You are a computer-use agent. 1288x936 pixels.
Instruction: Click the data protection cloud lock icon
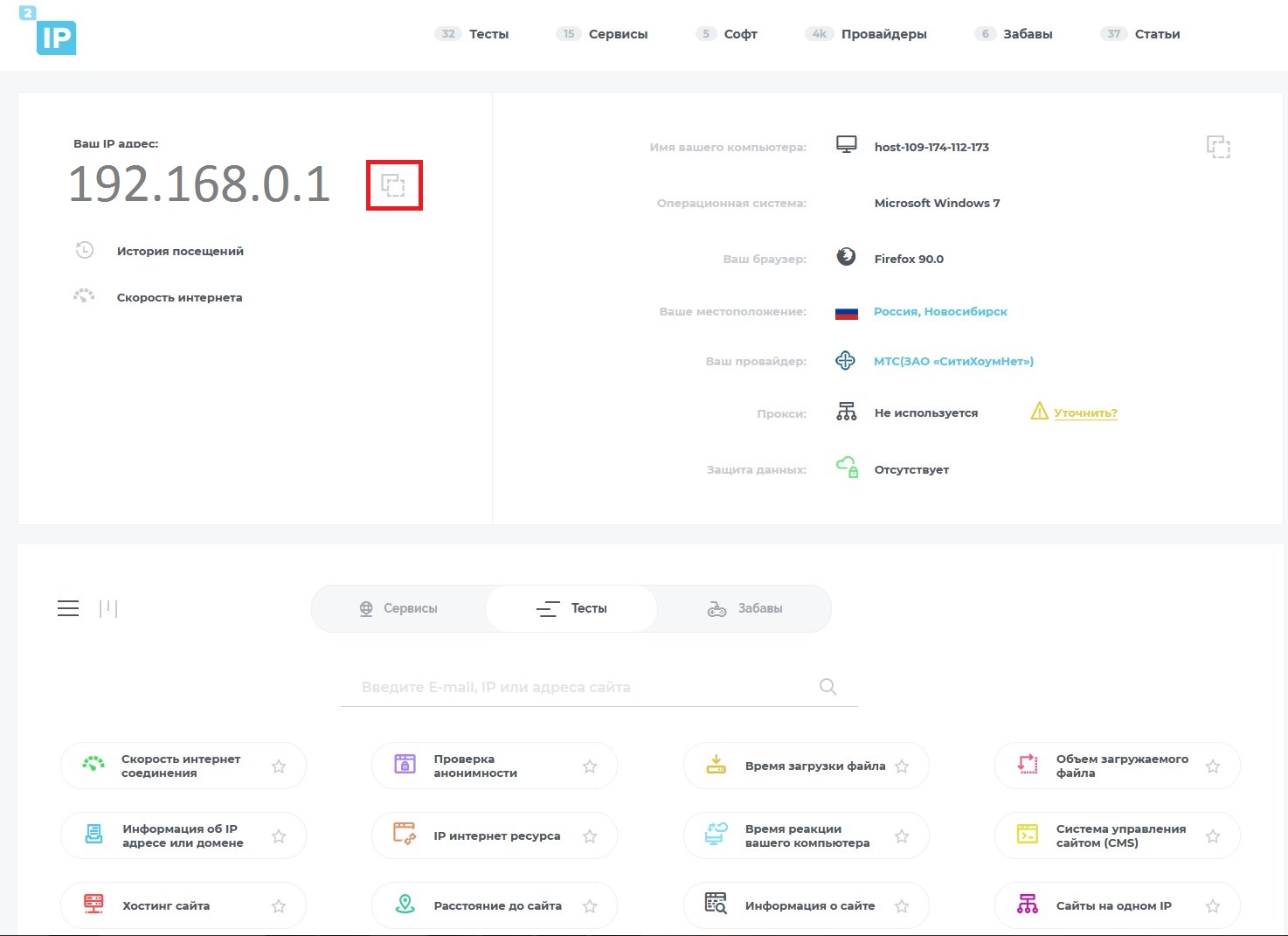847,467
